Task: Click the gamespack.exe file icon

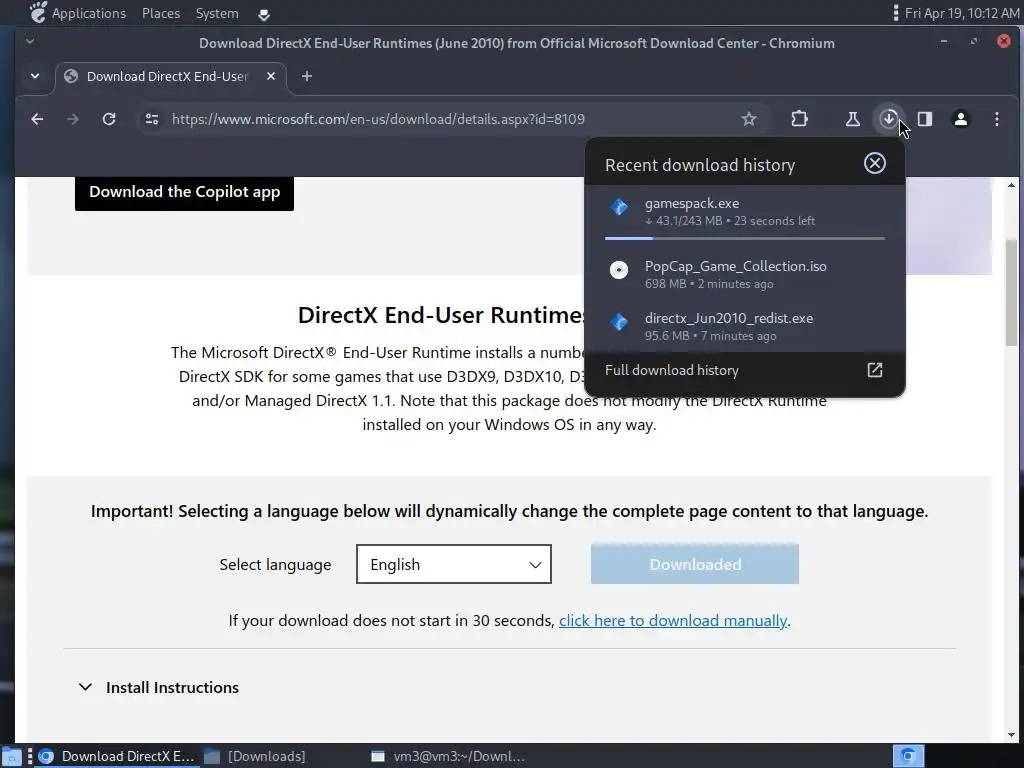Action: click(619, 207)
